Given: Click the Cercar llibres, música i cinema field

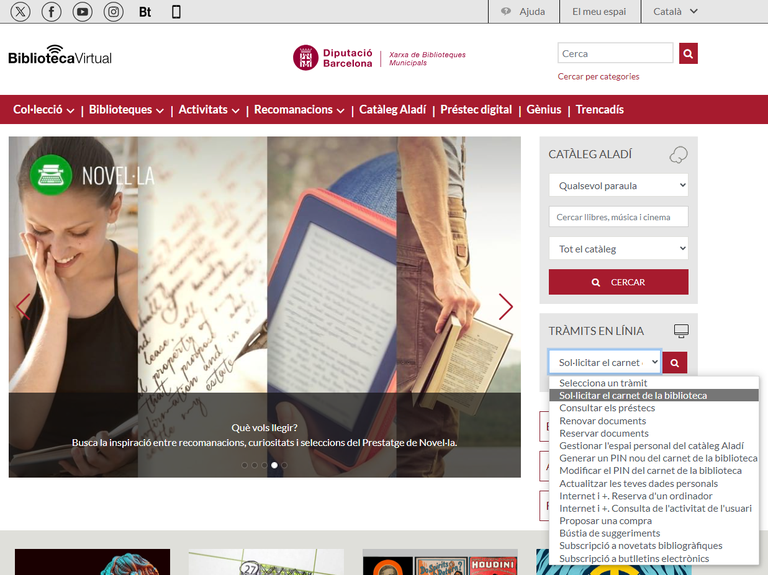Looking at the screenshot, I should pyautogui.click(x=618, y=217).
